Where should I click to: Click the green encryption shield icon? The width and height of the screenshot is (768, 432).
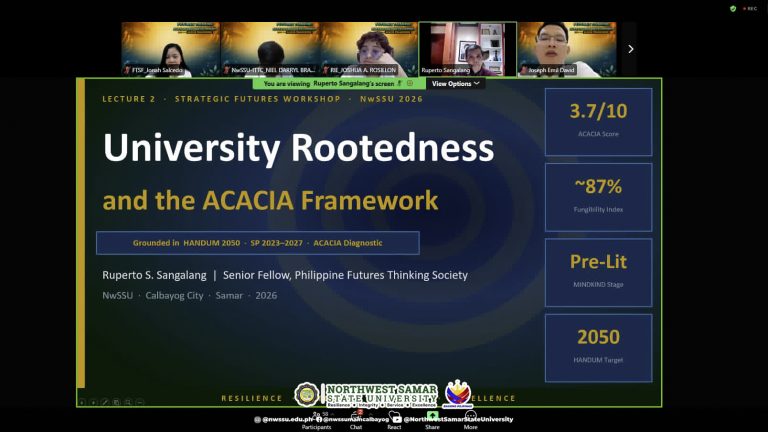[x=733, y=8]
